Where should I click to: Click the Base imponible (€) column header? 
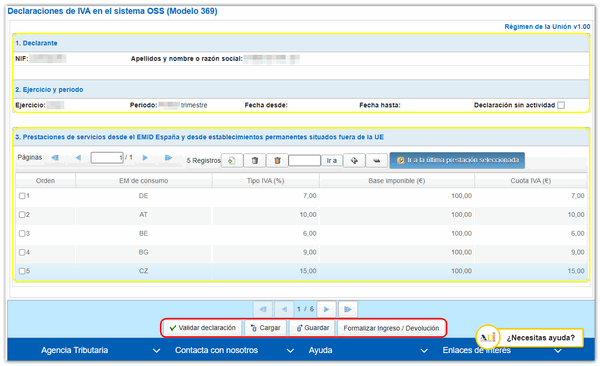397,181
